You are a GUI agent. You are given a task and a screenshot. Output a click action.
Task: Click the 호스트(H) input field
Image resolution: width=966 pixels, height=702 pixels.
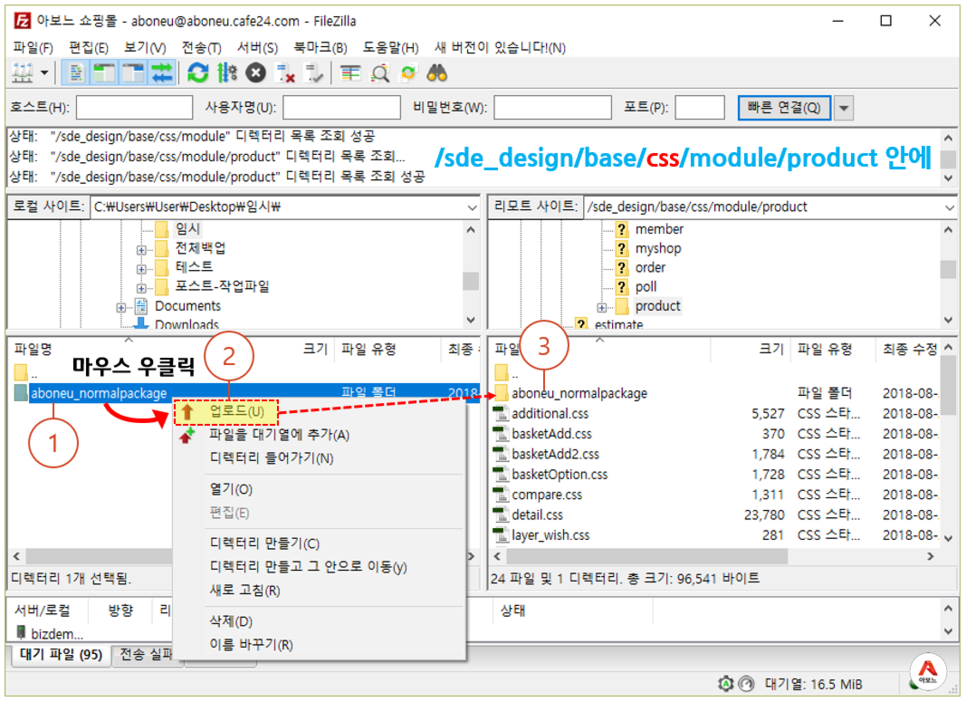(134, 107)
